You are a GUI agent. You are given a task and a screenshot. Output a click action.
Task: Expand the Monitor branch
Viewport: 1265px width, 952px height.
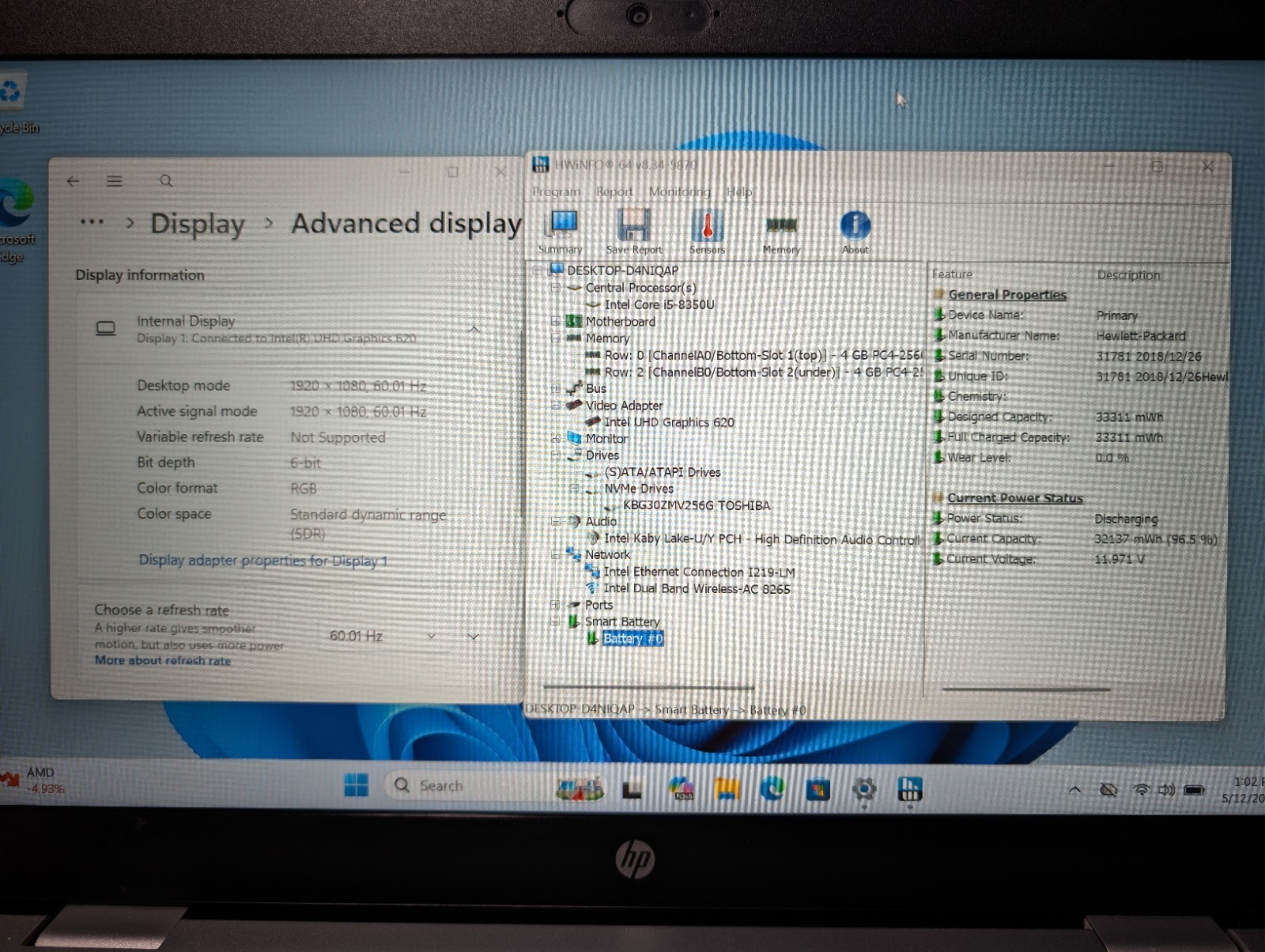tap(555, 438)
